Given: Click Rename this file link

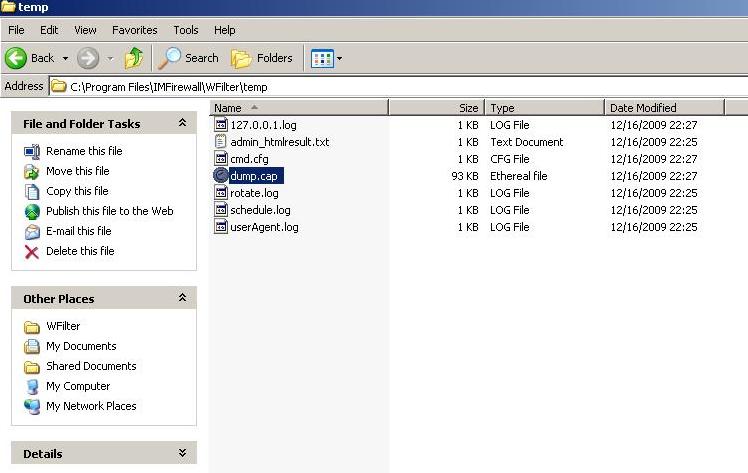Looking at the screenshot, I should [x=84, y=151].
